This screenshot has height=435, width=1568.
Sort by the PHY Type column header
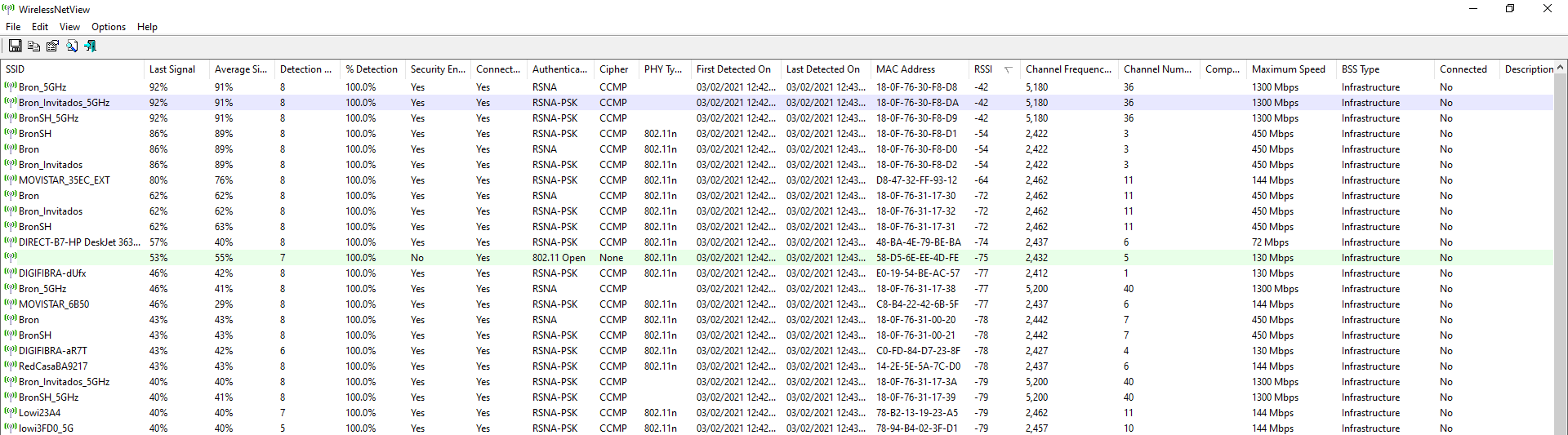coord(666,69)
